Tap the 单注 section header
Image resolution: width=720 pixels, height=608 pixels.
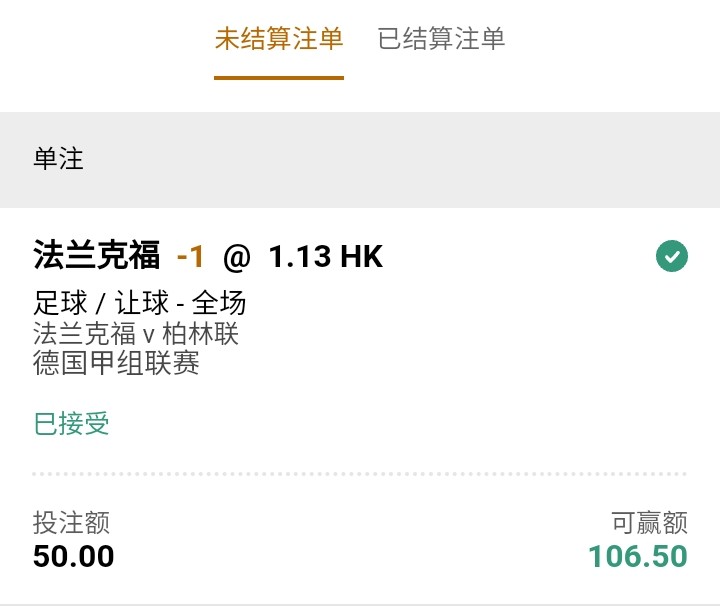pos(59,159)
